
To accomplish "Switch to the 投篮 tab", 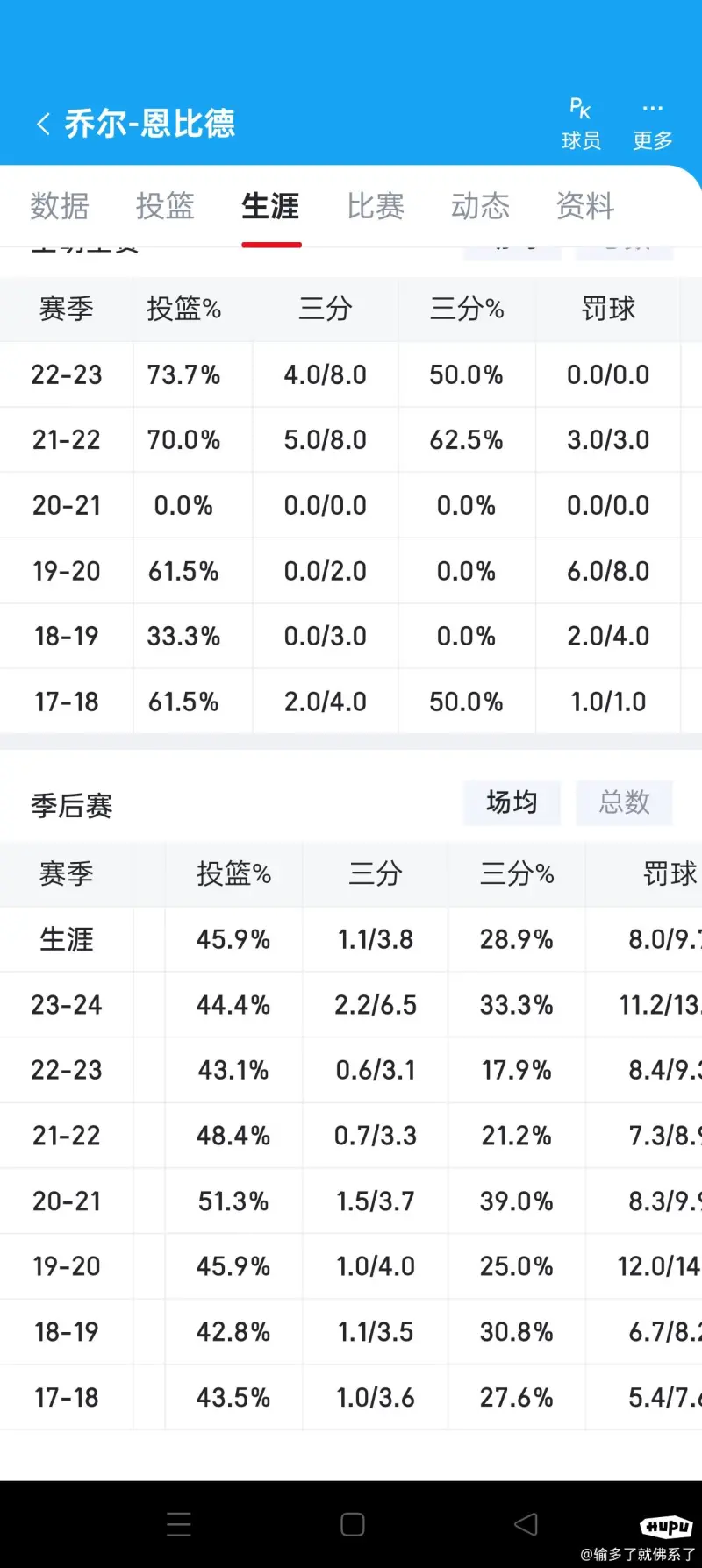I will [x=165, y=206].
